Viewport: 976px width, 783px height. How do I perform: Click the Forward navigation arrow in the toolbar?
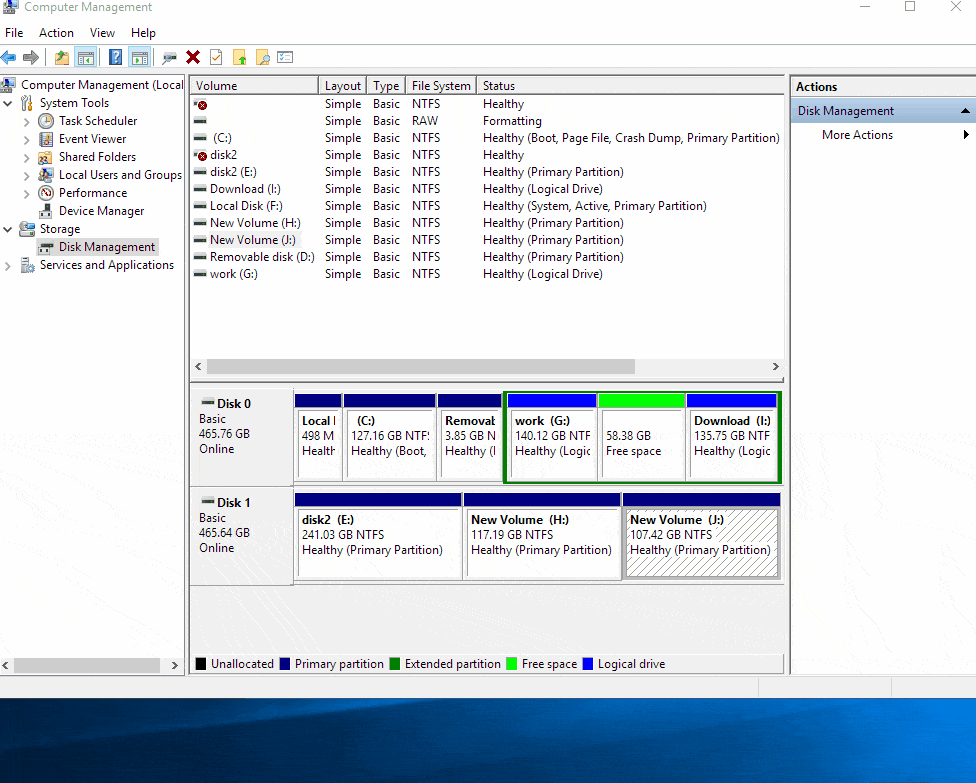[30, 57]
